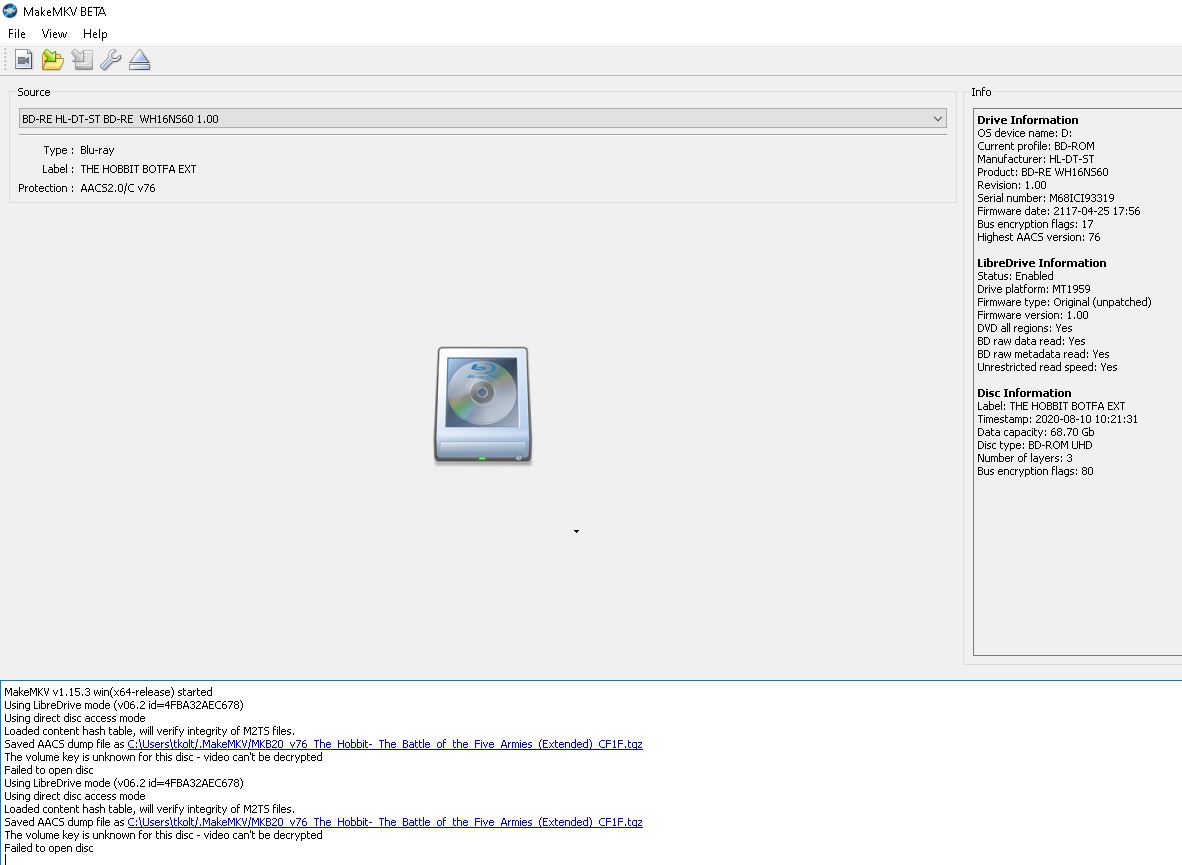Click 'Number of layers: 3' line
This screenshot has width=1182, height=865.
pyautogui.click(x=1024, y=458)
